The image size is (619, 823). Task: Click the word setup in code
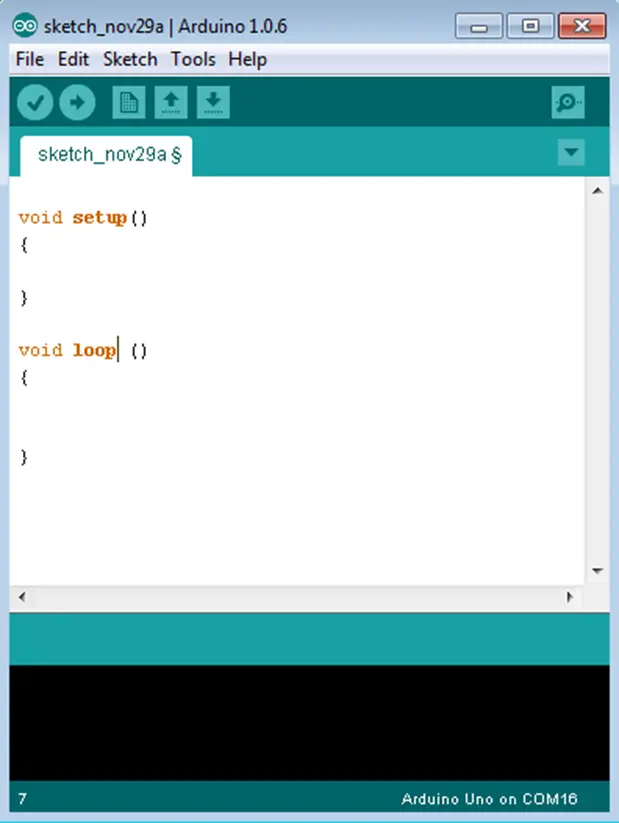[x=100, y=218]
